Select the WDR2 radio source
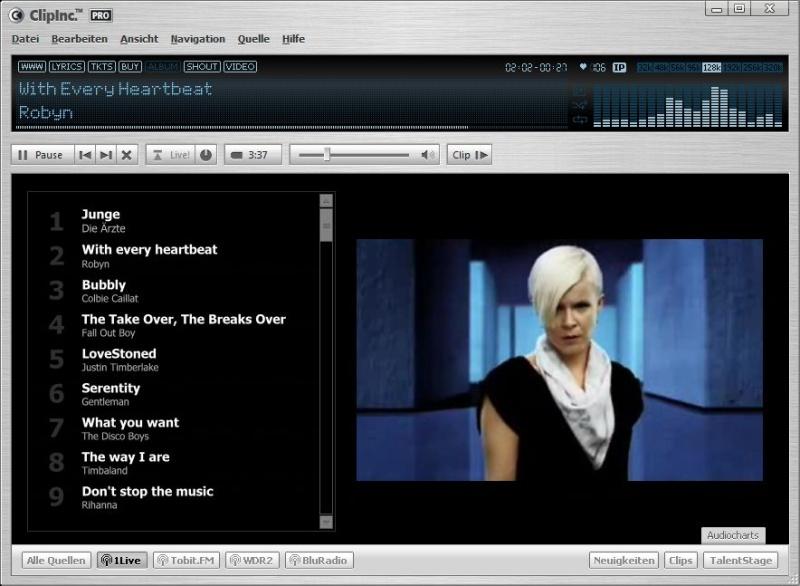This screenshot has width=800, height=586. [252, 560]
